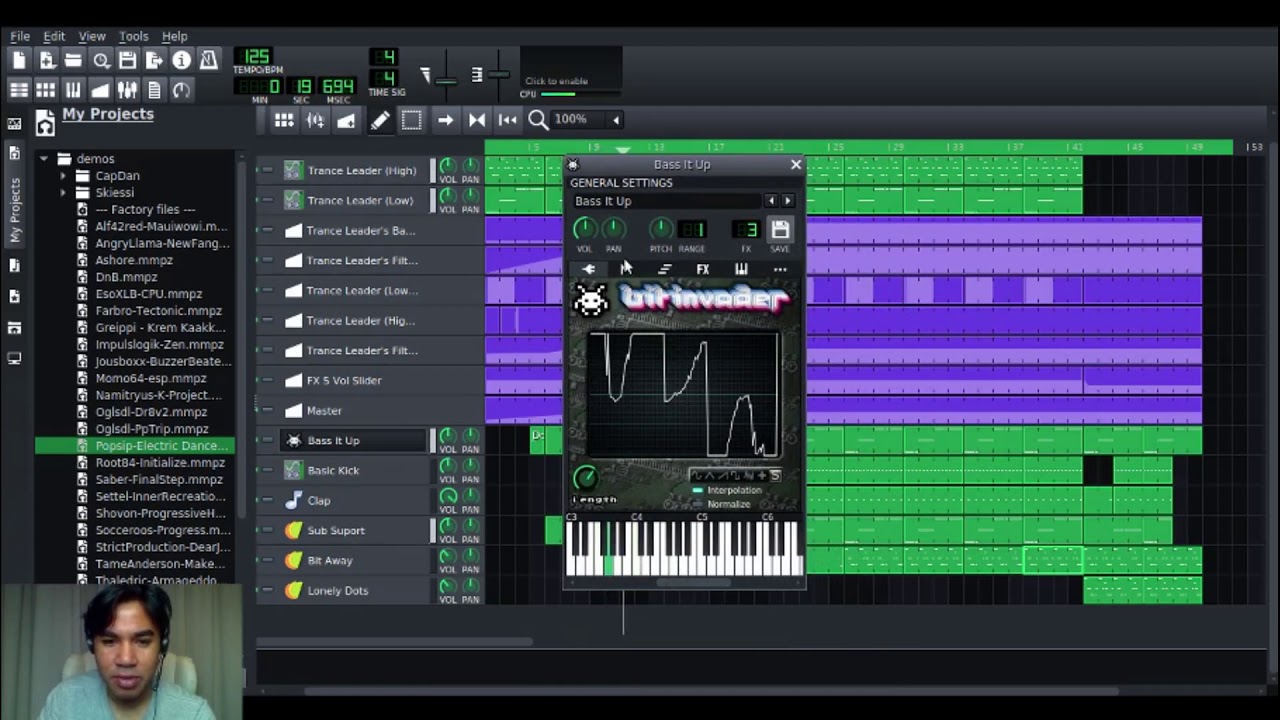Click the BitInvader sample length knob
1280x720 pixels.
(585, 477)
